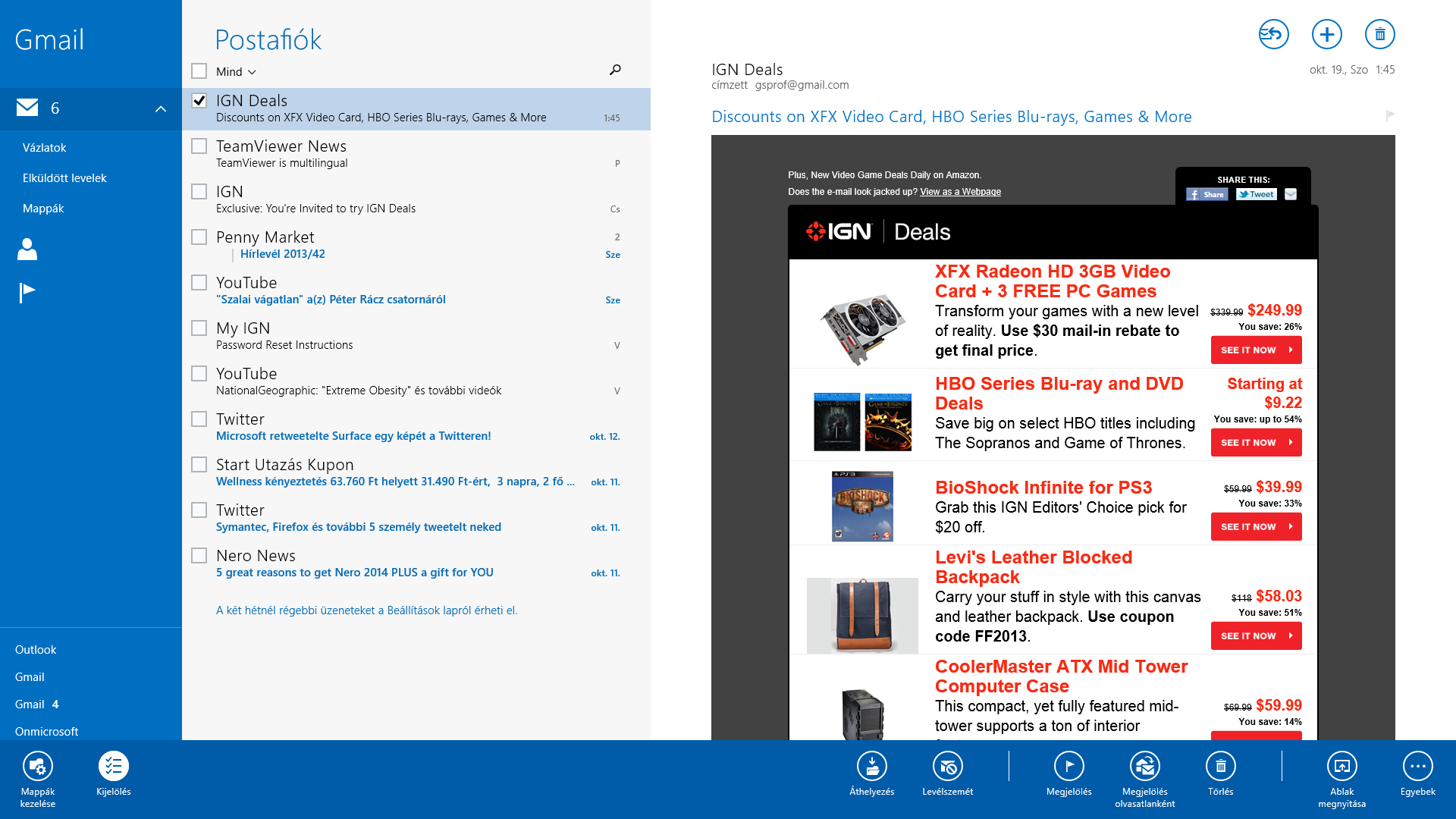Click the Egyebek more options icon
Screen dimensions: 1456x819
(x=1418, y=767)
